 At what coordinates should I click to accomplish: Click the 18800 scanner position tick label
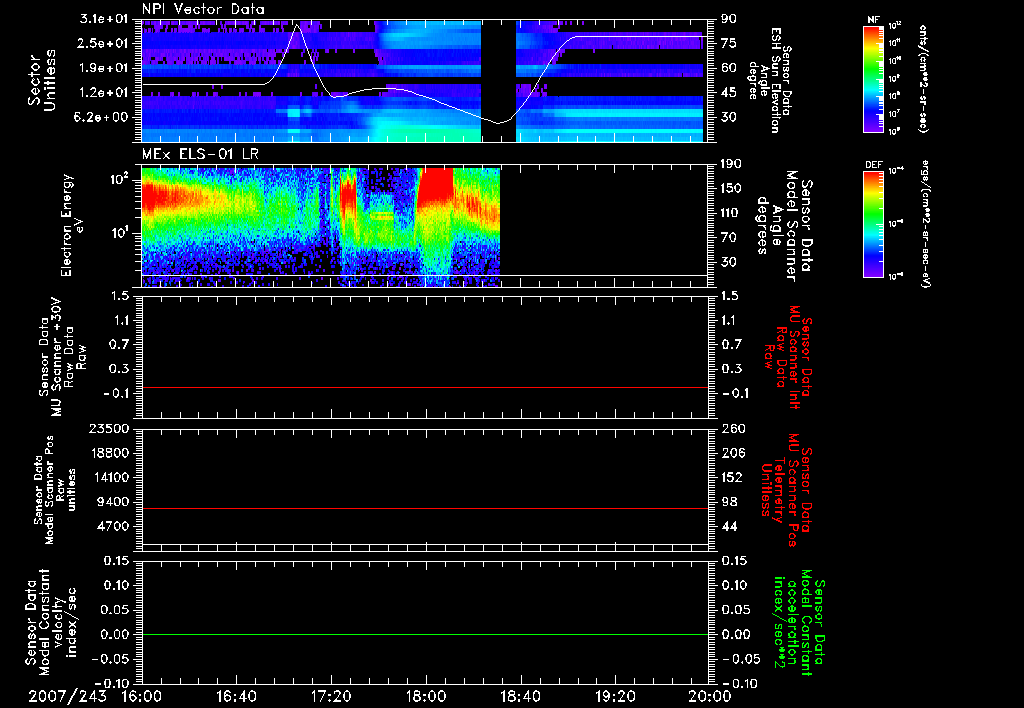(x=111, y=453)
